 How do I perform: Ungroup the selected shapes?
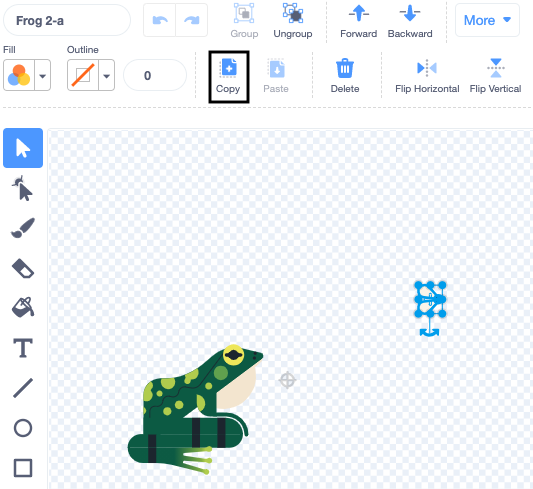click(x=293, y=21)
